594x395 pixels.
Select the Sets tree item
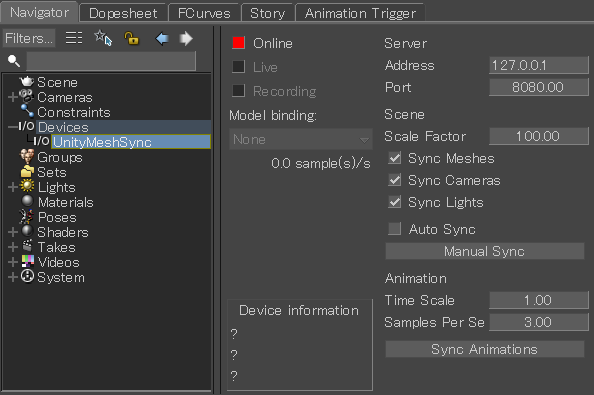coord(52,172)
